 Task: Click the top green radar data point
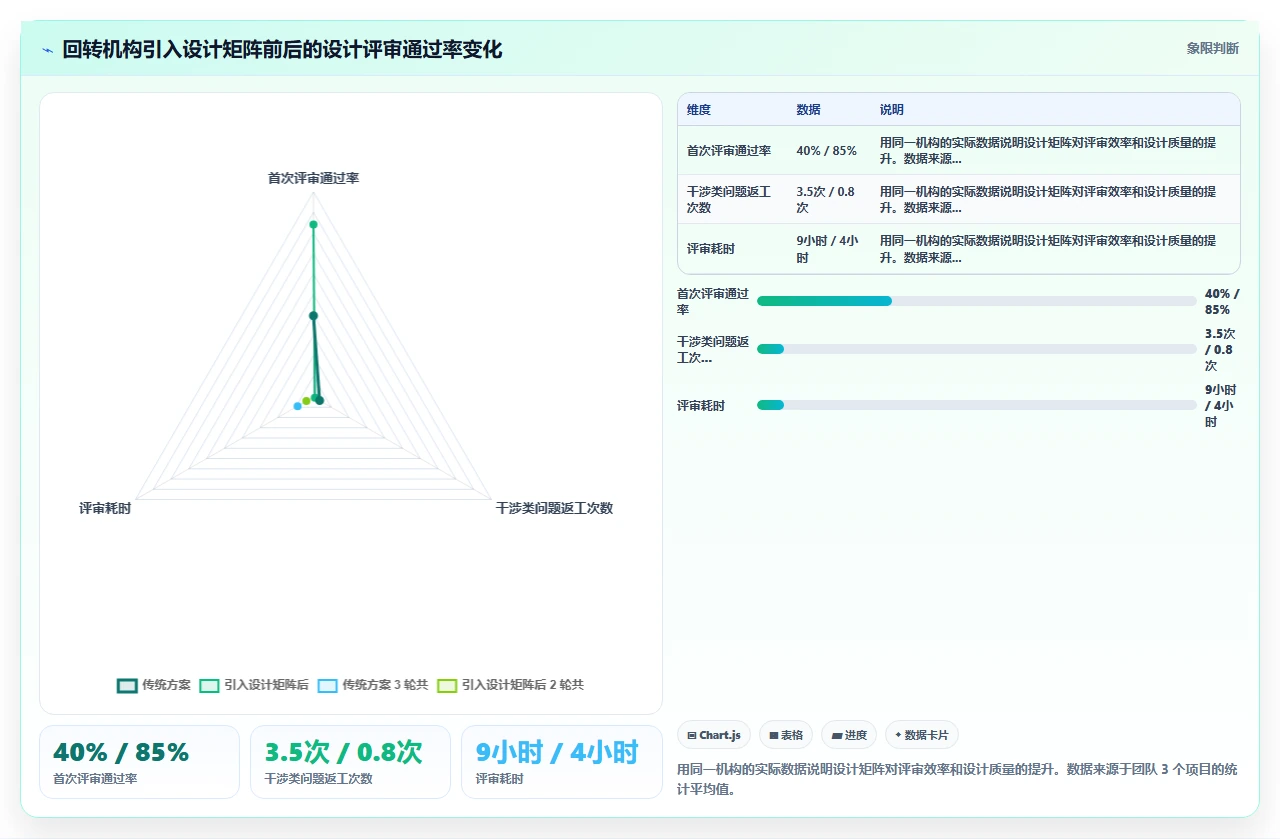pos(313,224)
